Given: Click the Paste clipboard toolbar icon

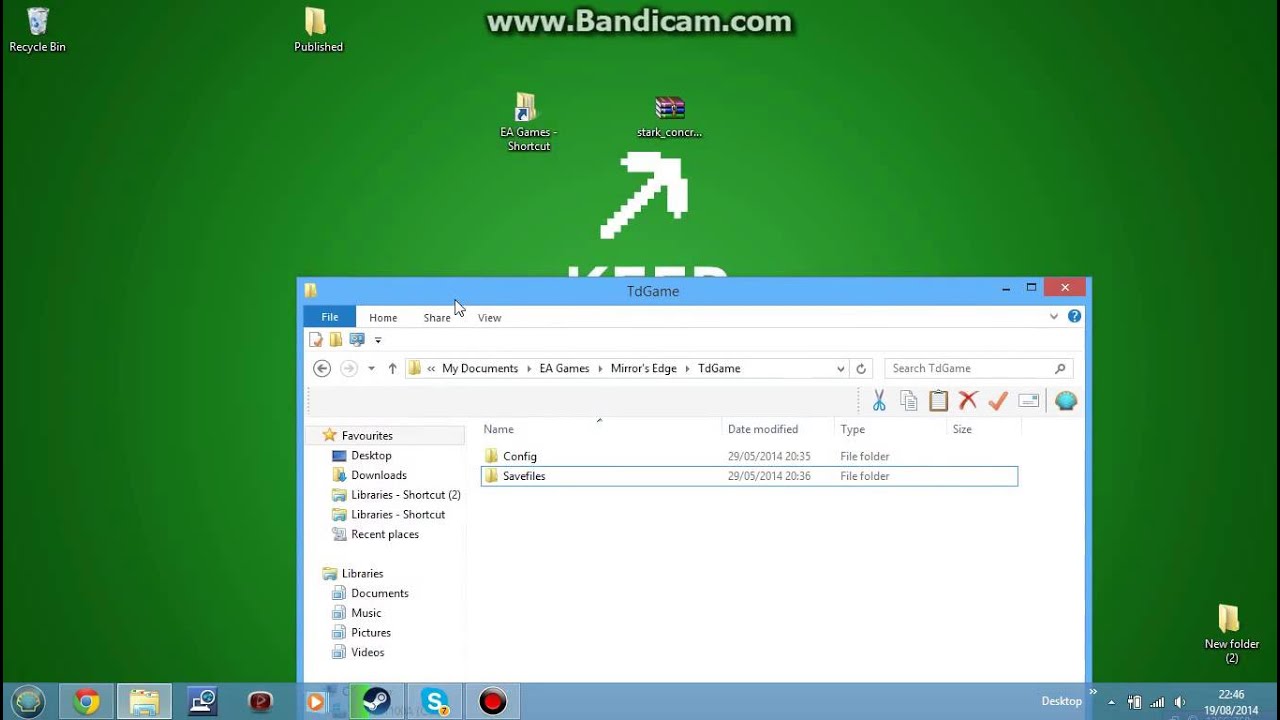Looking at the screenshot, I should point(938,401).
